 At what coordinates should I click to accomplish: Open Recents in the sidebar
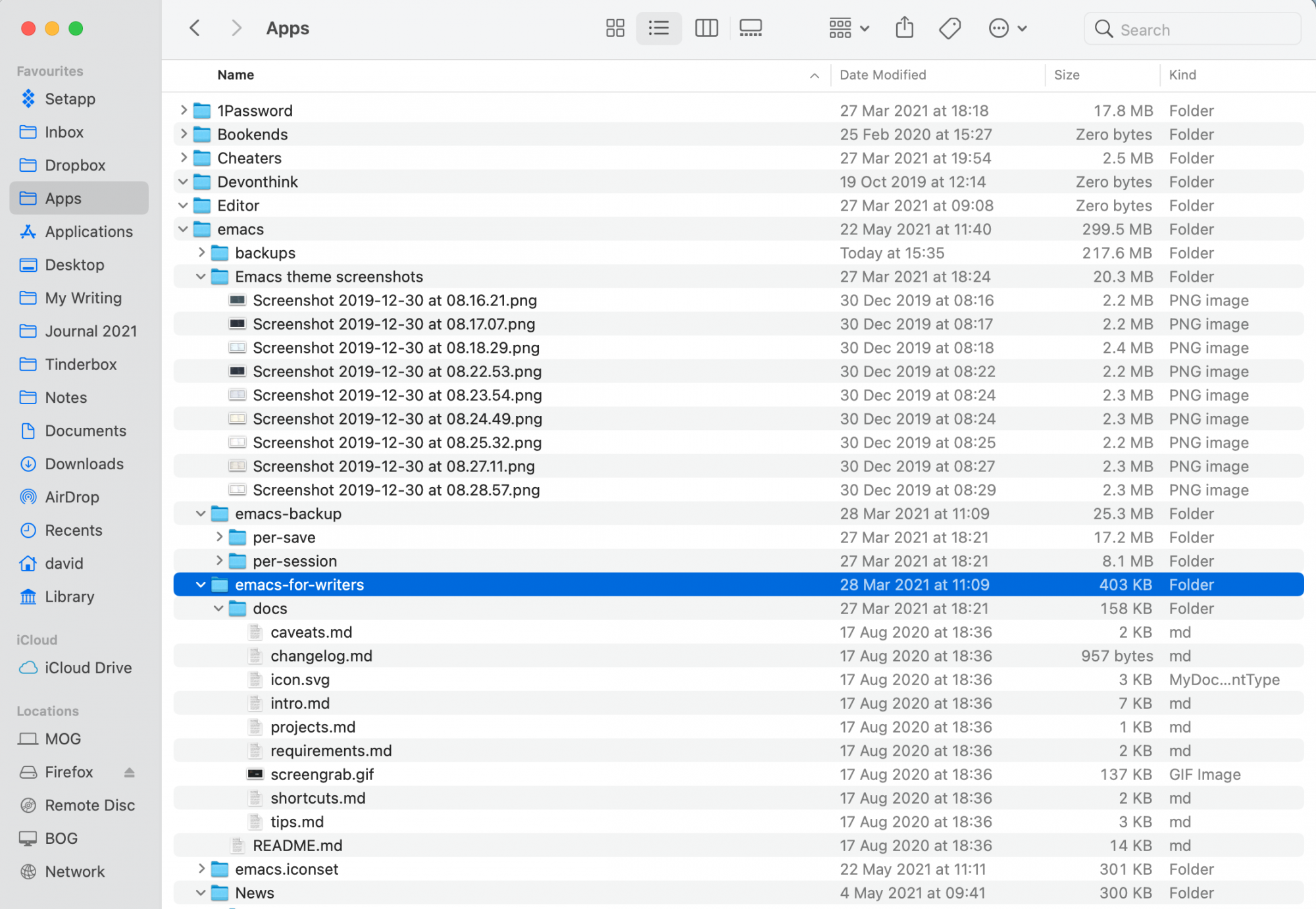coord(79,531)
